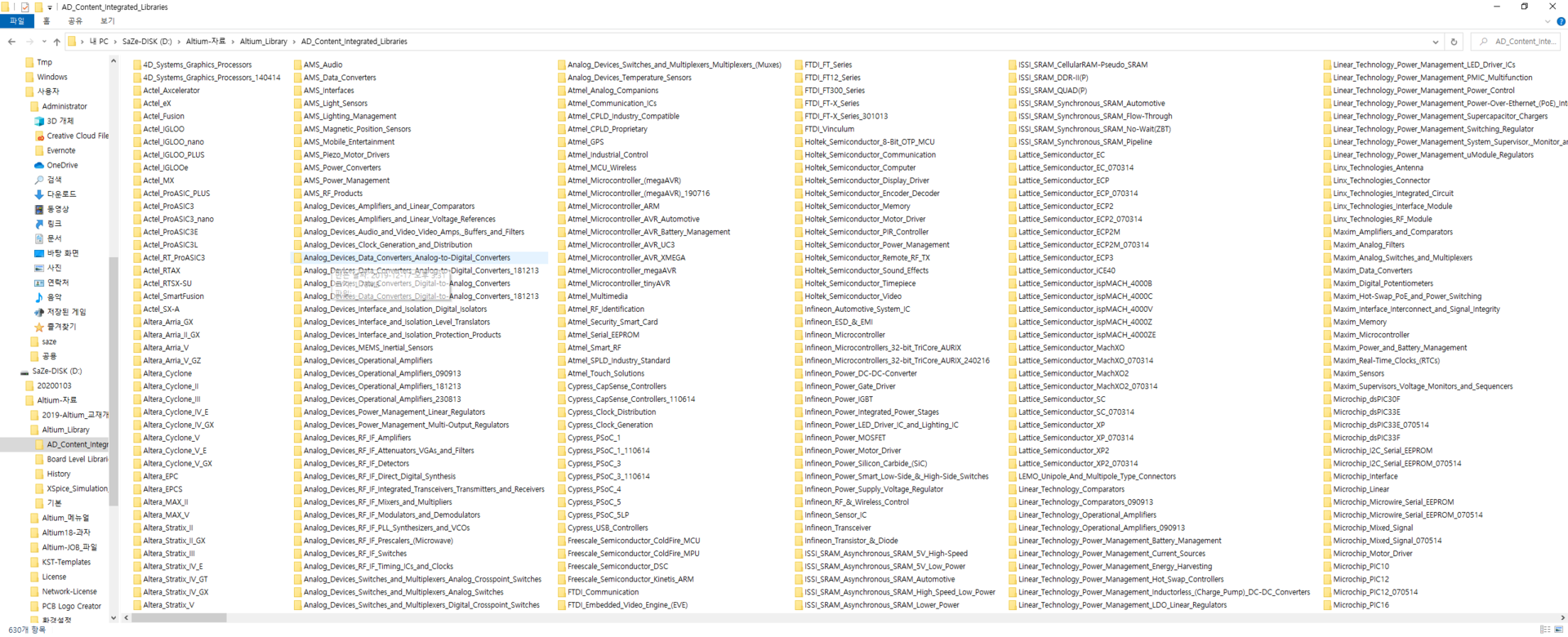The width and height of the screenshot is (1568, 637).
Task: Open the 보기 ribbon tab
Action: (x=107, y=21)
